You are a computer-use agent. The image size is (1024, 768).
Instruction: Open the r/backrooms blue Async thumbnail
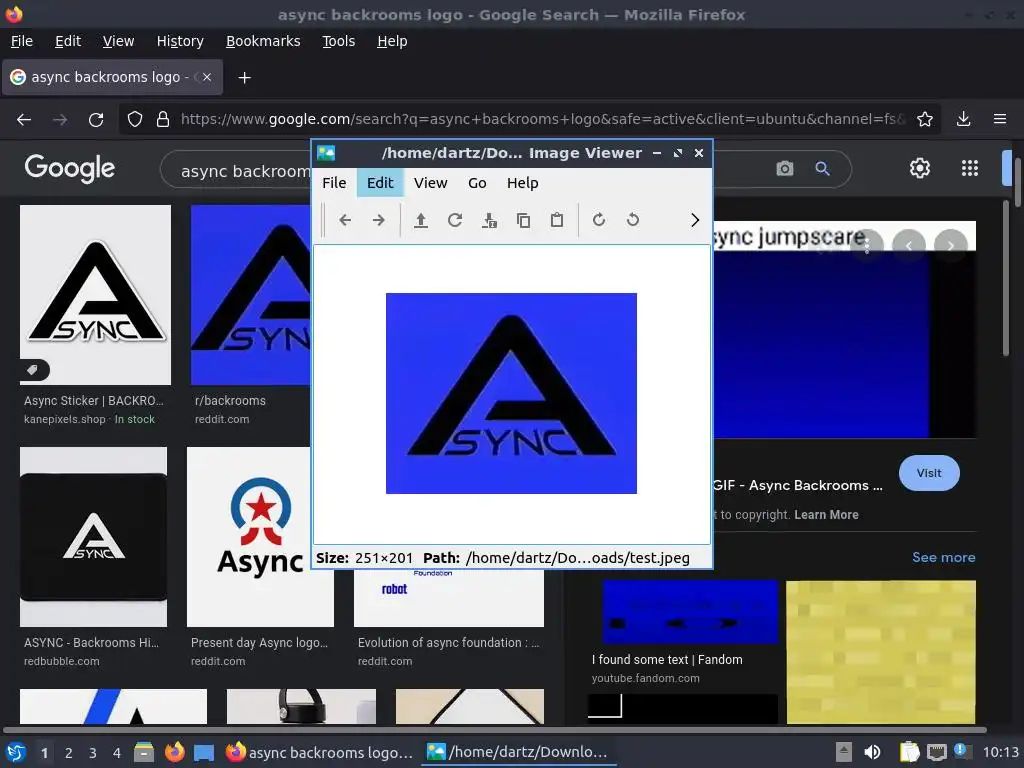[251, 295]
